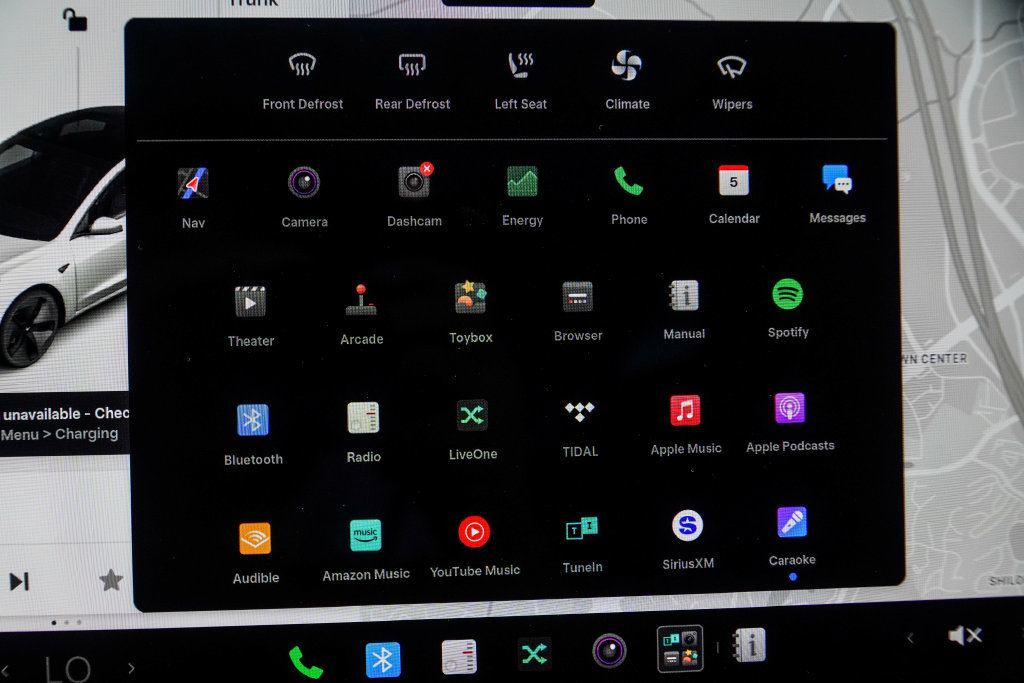The height and width of the screenshot is (683, 1024).
Task: Tap the LO temperature setting
Action: click(68, 669)
